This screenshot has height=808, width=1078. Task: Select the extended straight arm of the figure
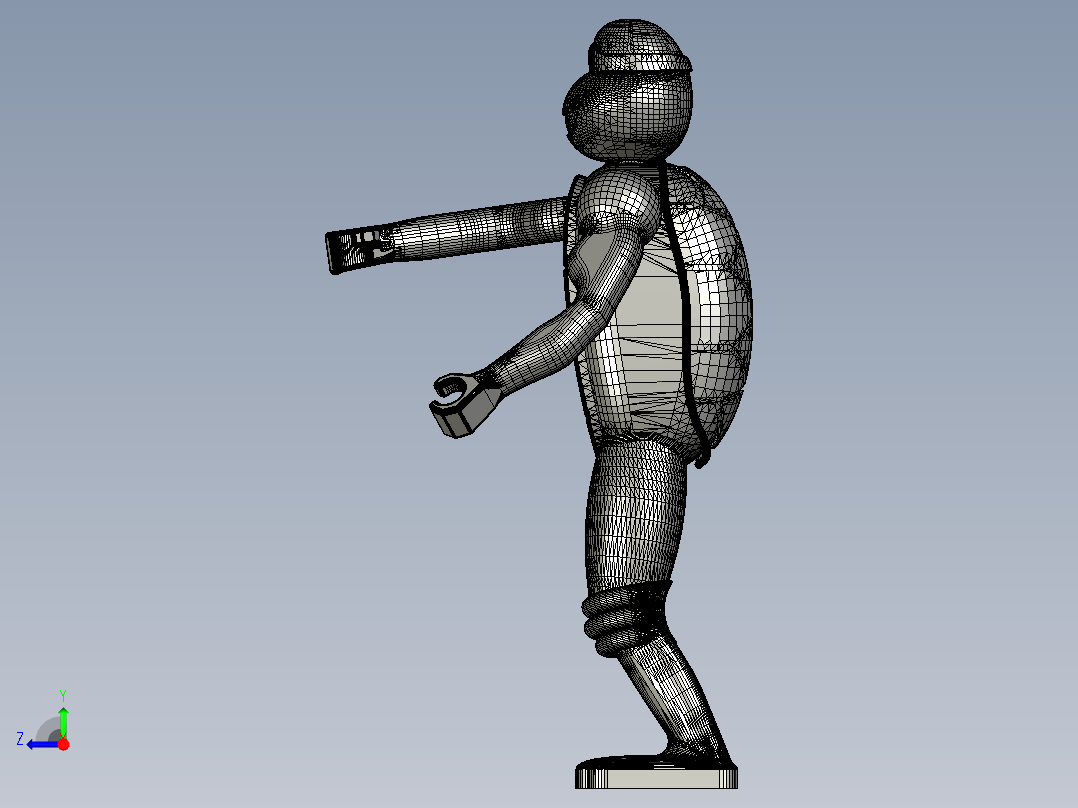(447, 234)
